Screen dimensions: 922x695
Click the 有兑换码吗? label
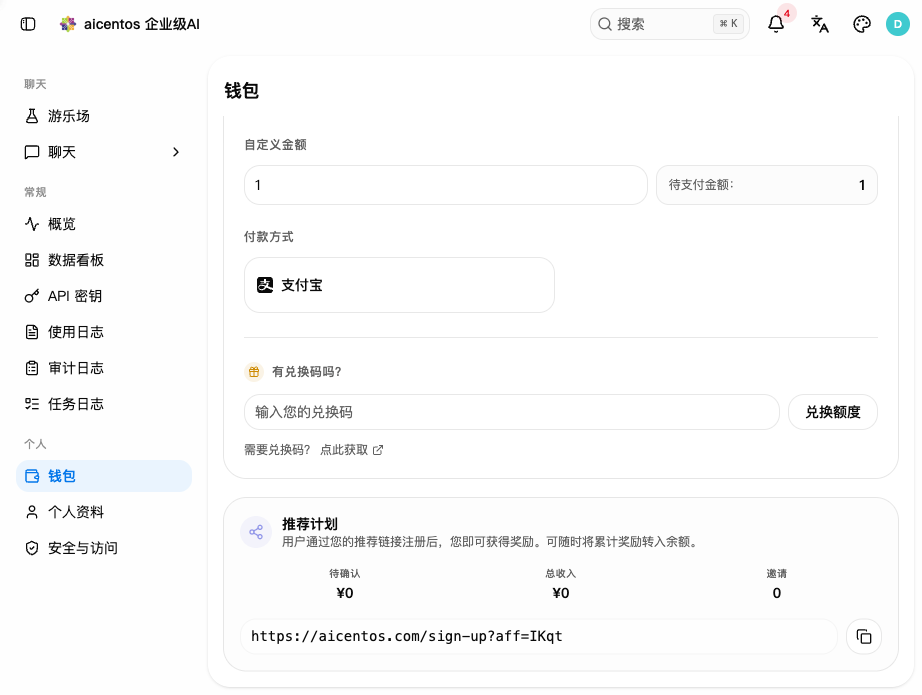point(306,372)
